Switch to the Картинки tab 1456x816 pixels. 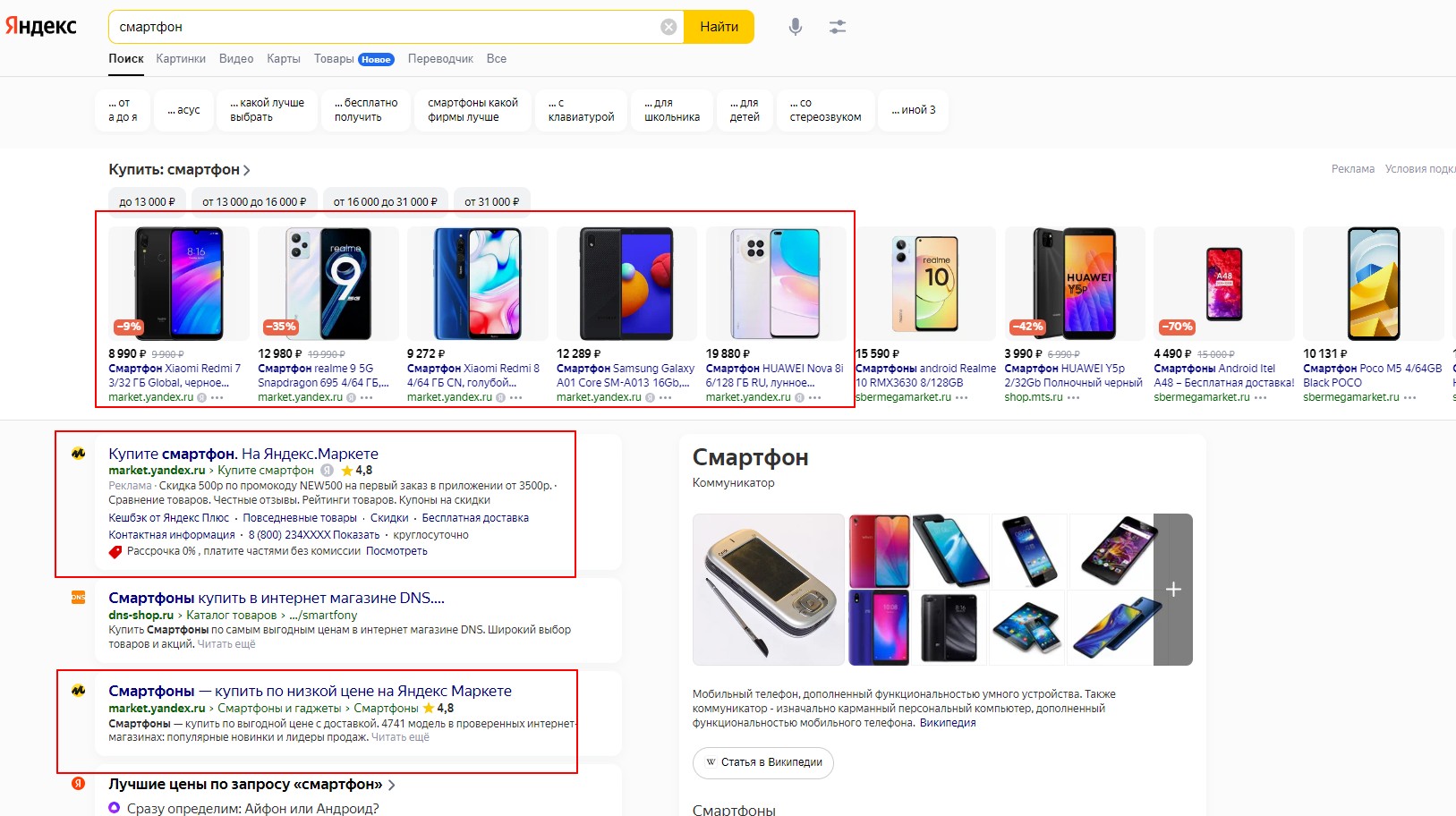coord(181,59)
